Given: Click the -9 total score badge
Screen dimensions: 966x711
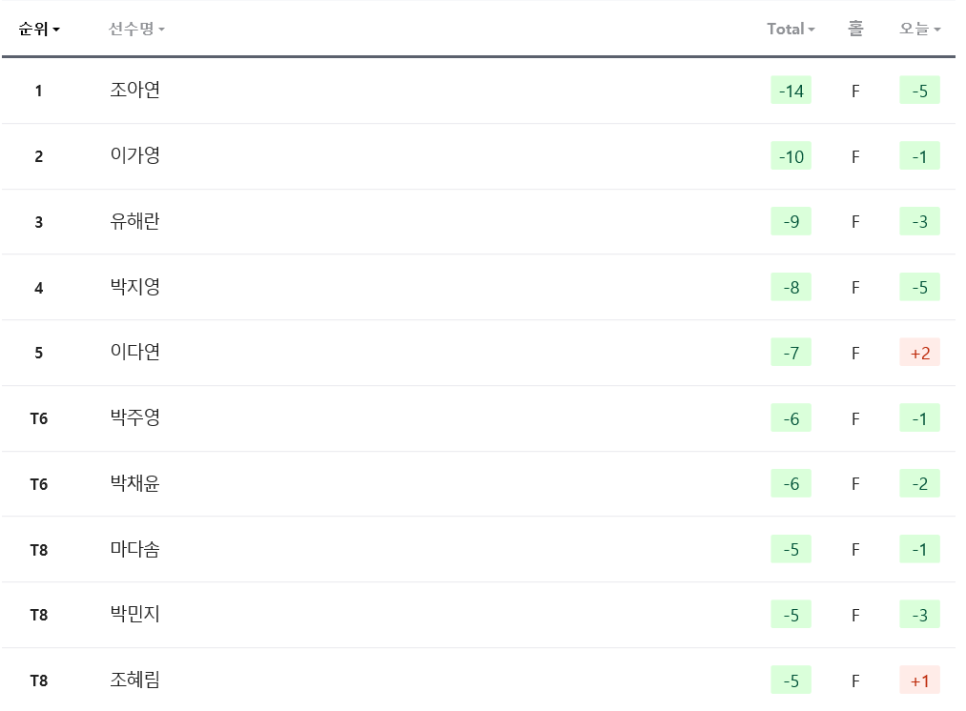Looking at the screenshot, I should click(791, 222).
